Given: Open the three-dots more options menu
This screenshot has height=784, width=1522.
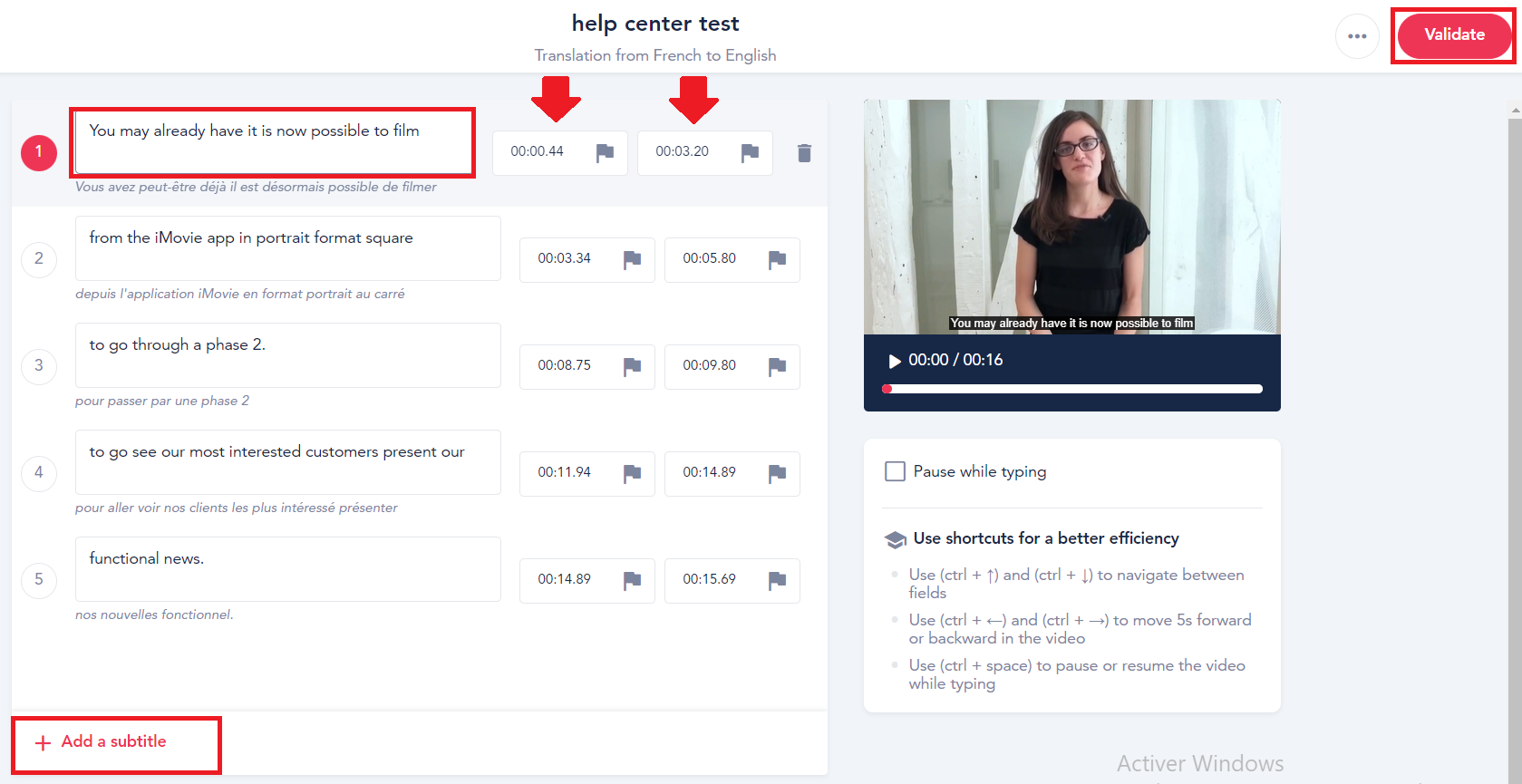Looking at the screenshot, I should pyautogui.click(x=1357, y=36).
